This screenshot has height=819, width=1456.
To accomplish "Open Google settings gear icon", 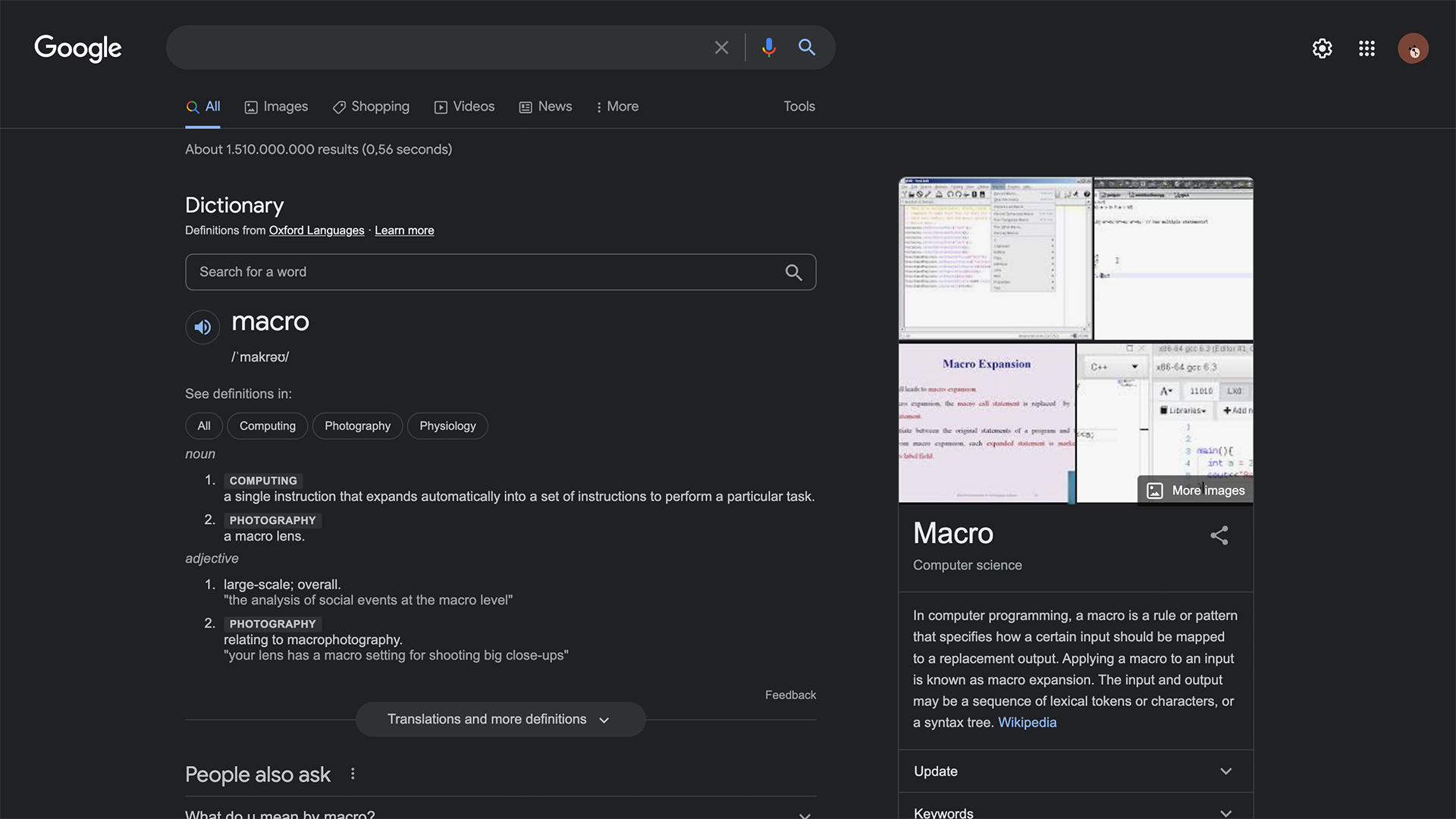I will coord(1322,49).
